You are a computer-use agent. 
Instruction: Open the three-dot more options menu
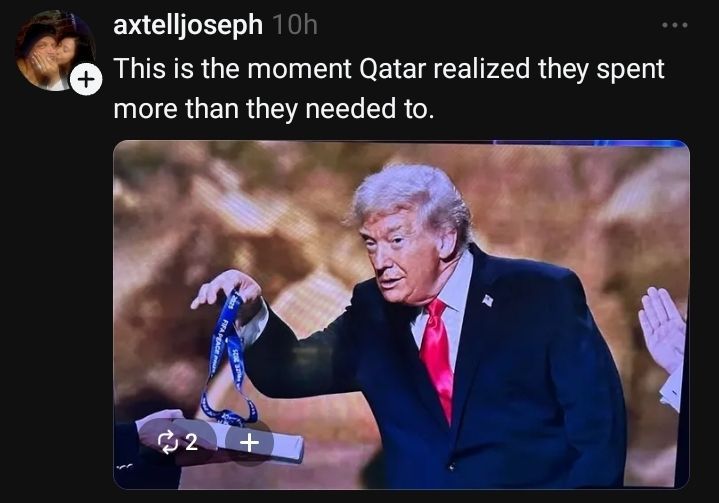[675, 25]
